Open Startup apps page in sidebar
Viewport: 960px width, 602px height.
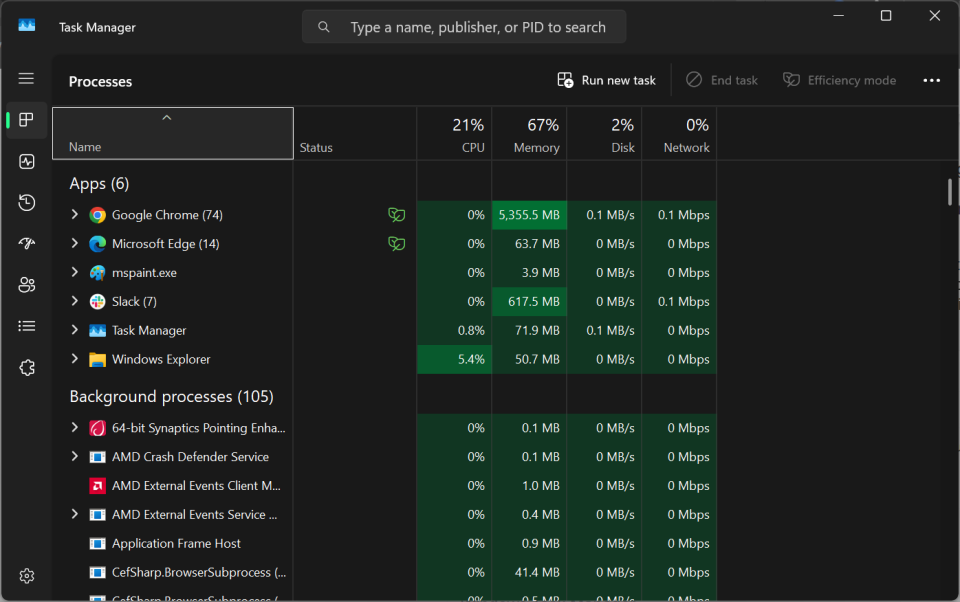[27, 244]
